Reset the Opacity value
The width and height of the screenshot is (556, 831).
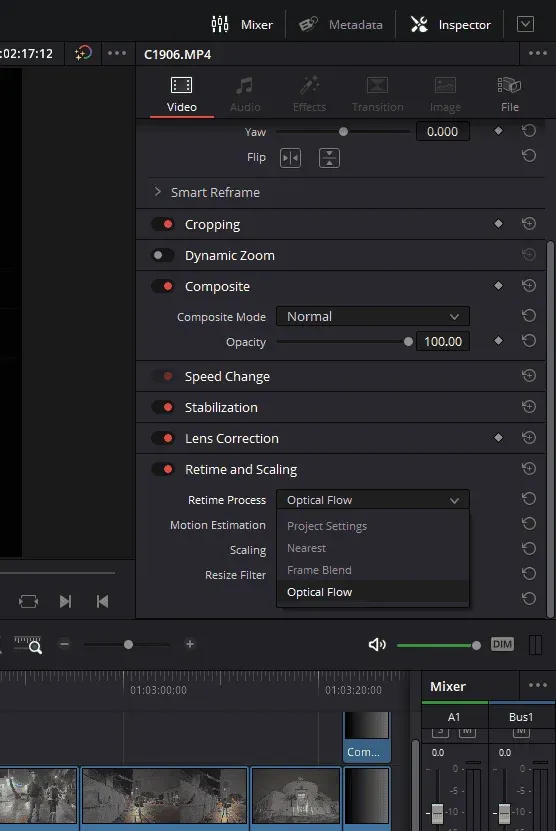(529, 341)
